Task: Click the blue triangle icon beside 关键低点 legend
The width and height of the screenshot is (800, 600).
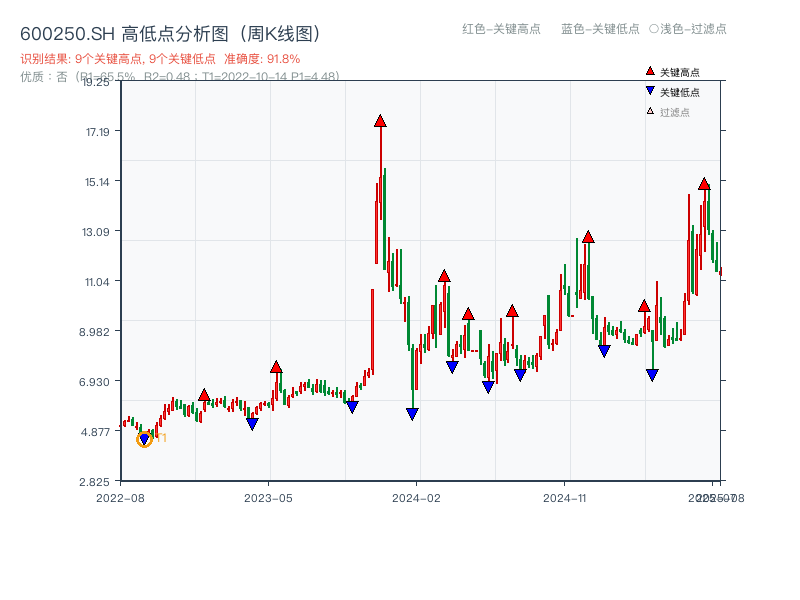Action: [650, 91]
